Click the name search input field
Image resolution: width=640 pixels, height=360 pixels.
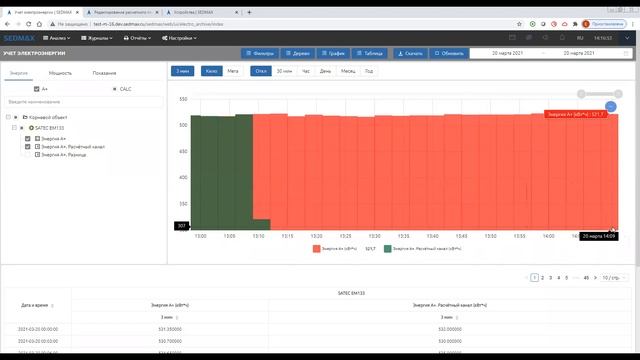83,102
